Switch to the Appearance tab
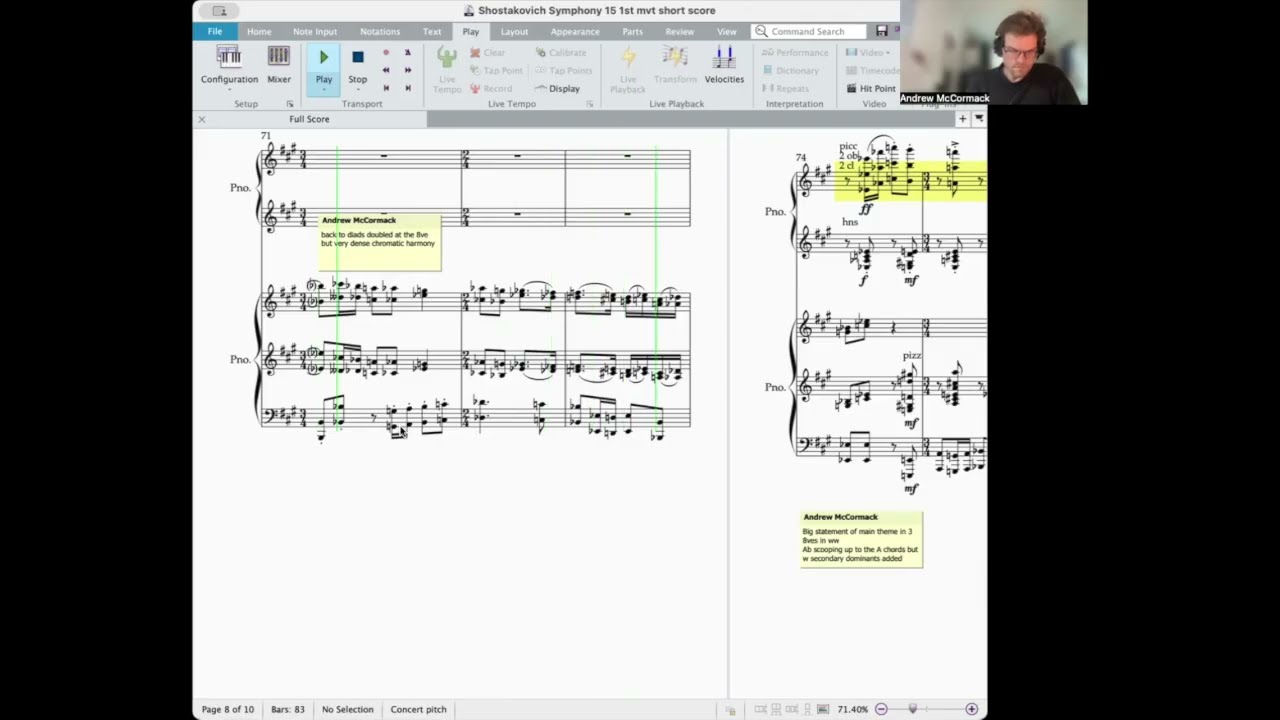 [x=575, y=31]
